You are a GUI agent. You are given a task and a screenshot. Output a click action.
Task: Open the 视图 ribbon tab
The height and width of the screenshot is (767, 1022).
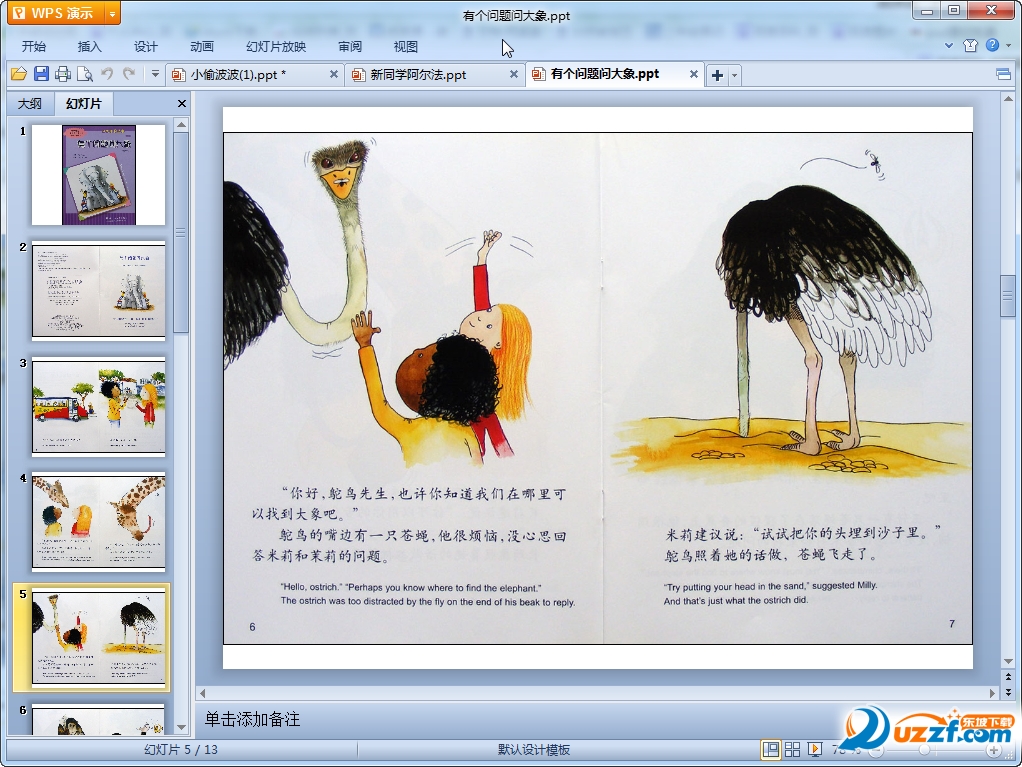[x=406, y=47]
